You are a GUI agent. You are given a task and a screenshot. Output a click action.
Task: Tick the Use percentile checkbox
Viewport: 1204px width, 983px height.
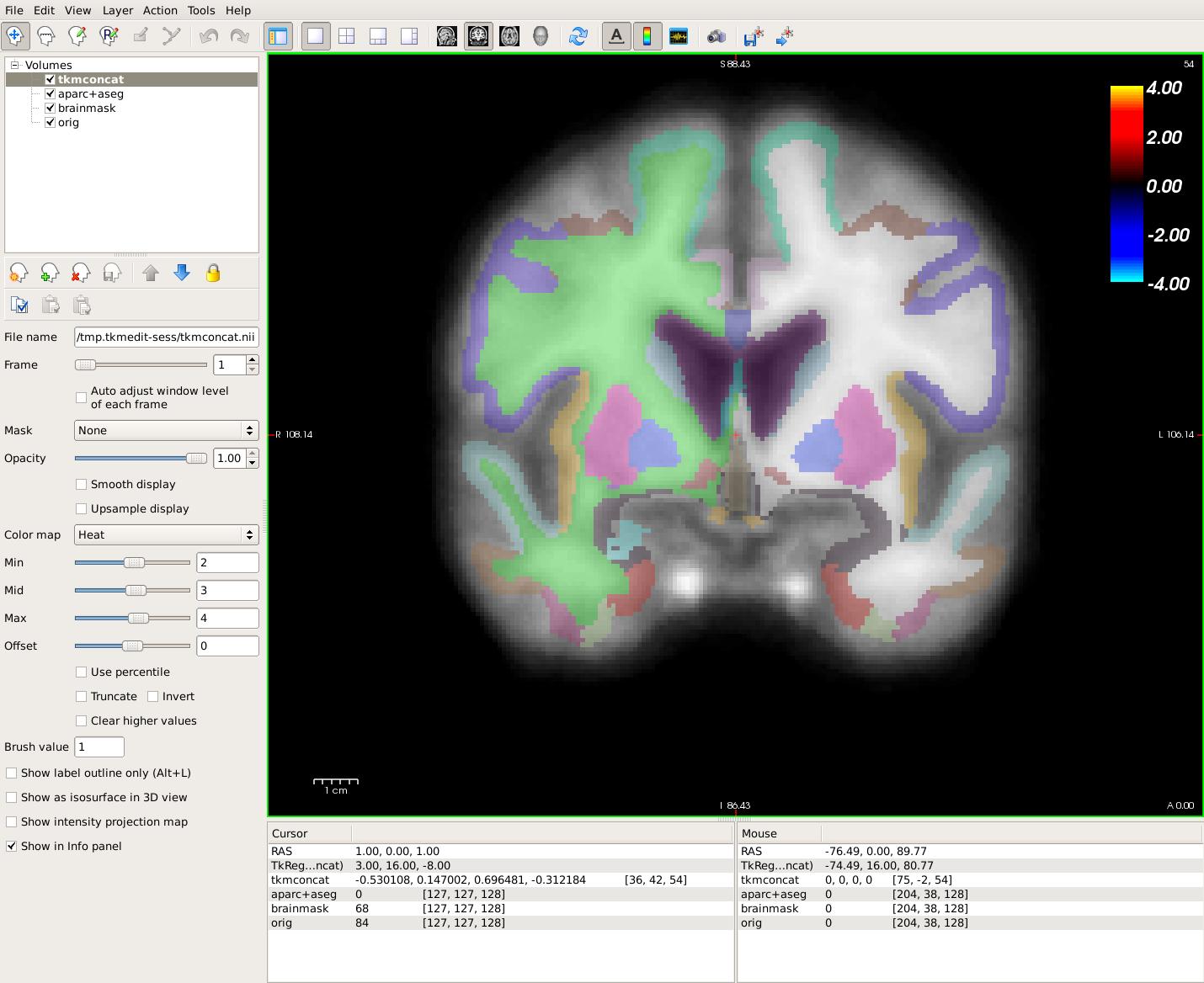click(x=82, y=672)
